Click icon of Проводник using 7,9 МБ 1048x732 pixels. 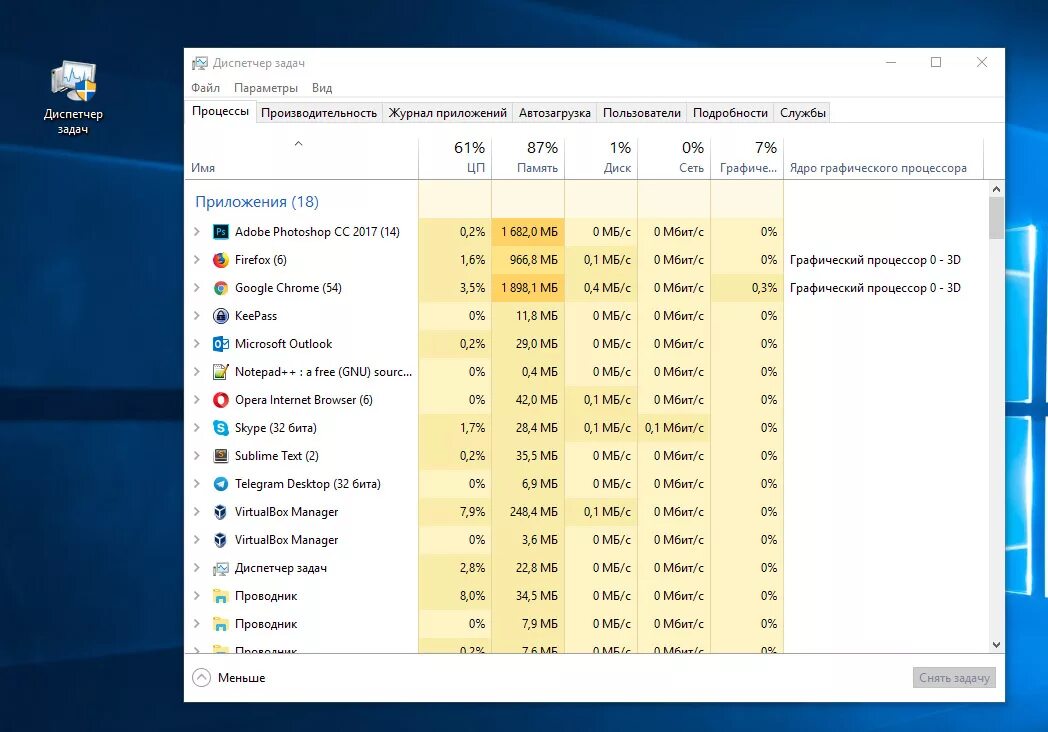tap(221, 624)
